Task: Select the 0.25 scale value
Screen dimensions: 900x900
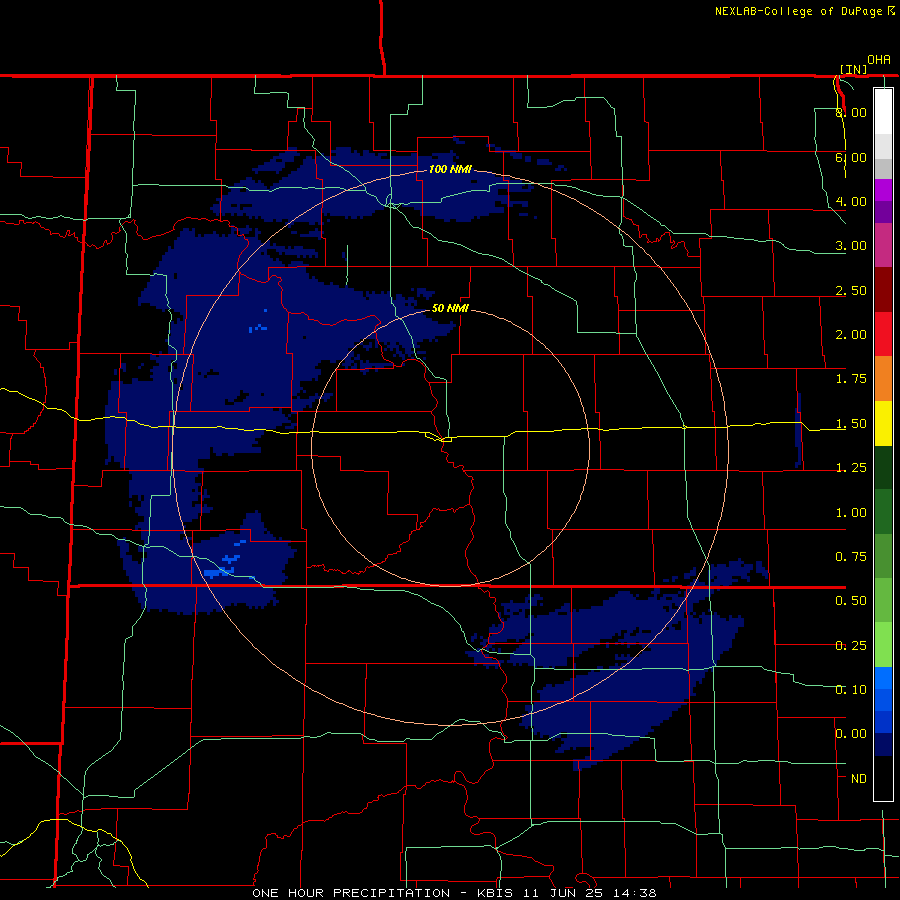Action: (x=851, y=646)
